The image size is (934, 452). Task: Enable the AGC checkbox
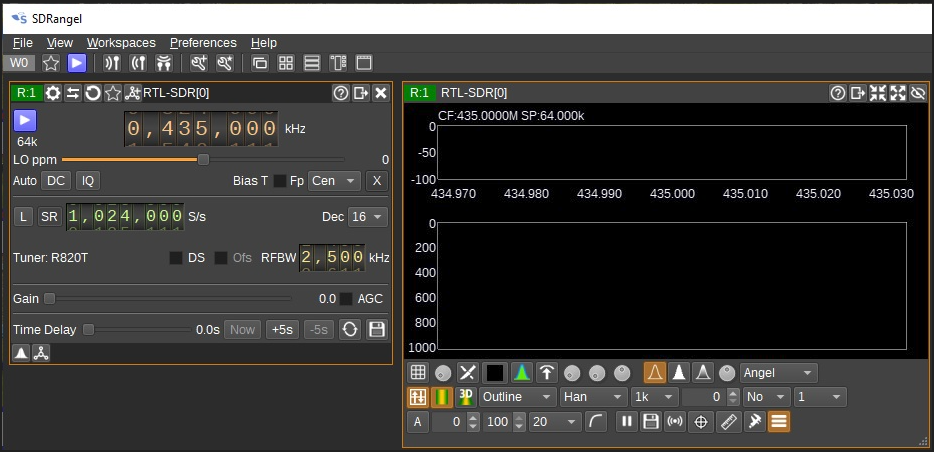click(x=345, y=299)
